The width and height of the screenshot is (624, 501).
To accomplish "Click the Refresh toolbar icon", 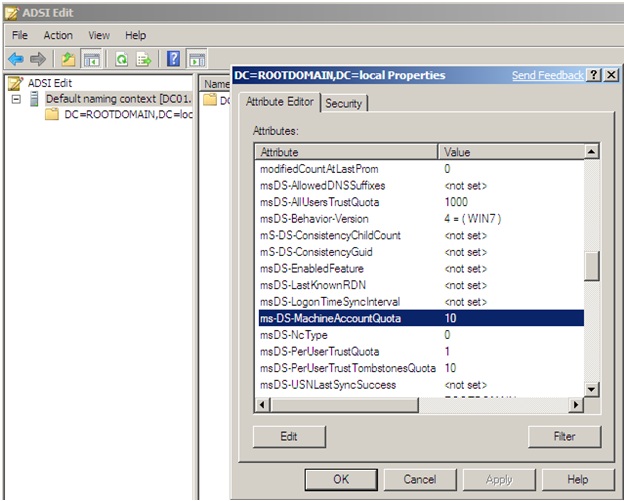I will [121, 59].
